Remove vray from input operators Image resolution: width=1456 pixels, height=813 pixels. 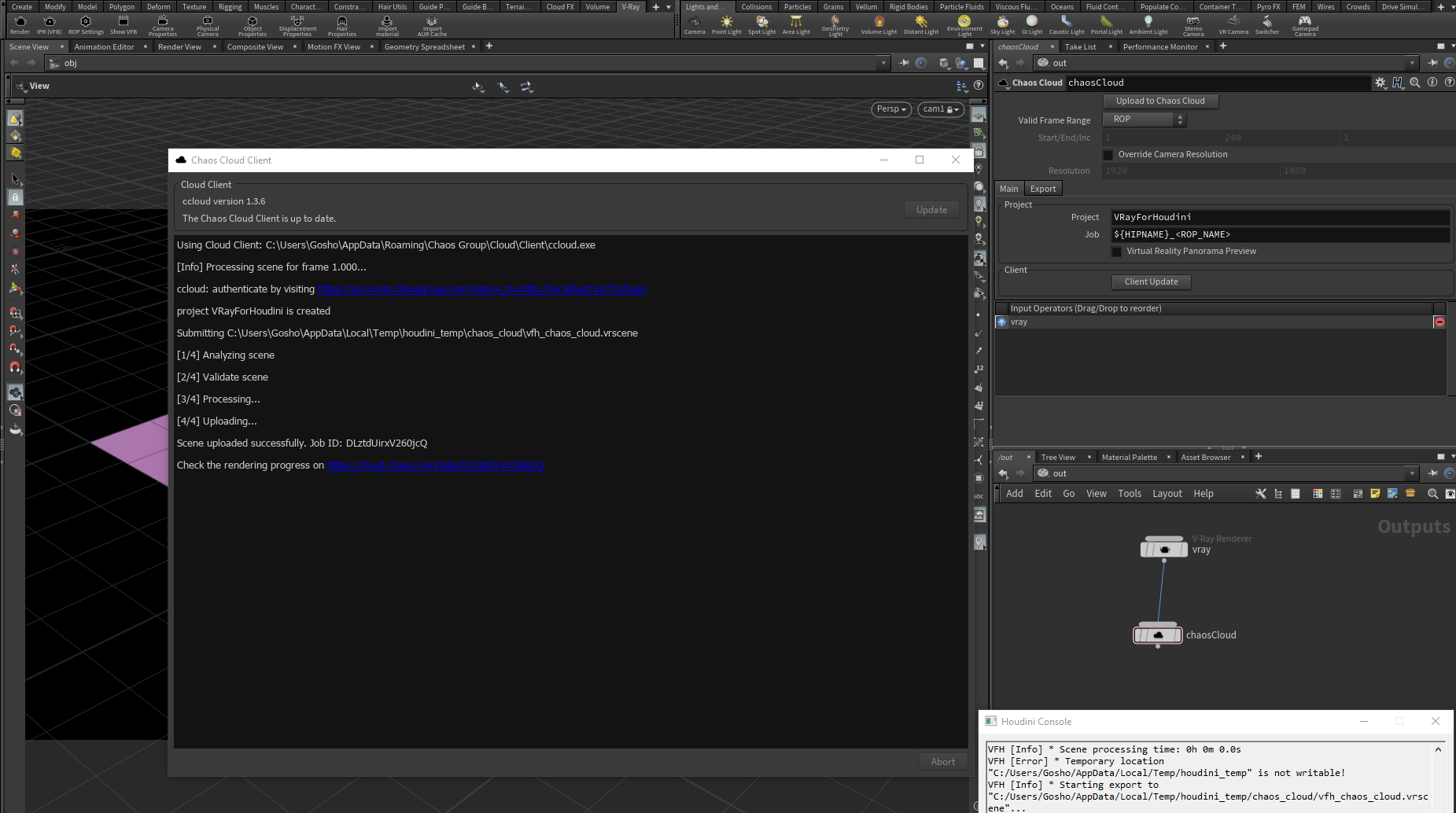point(1439,322)
